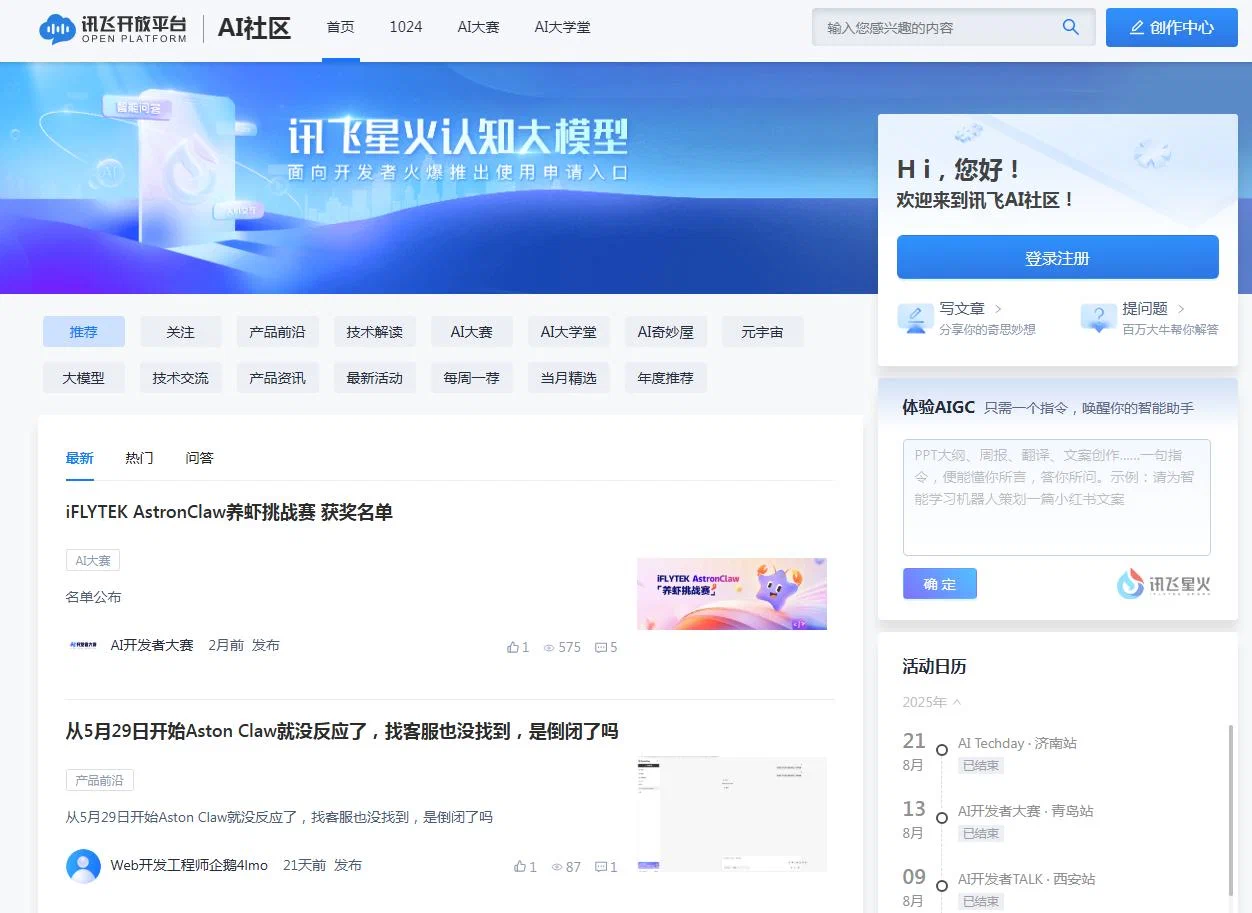
Task: Select the AI大赛 category filter chip
Action: [472, 332]
